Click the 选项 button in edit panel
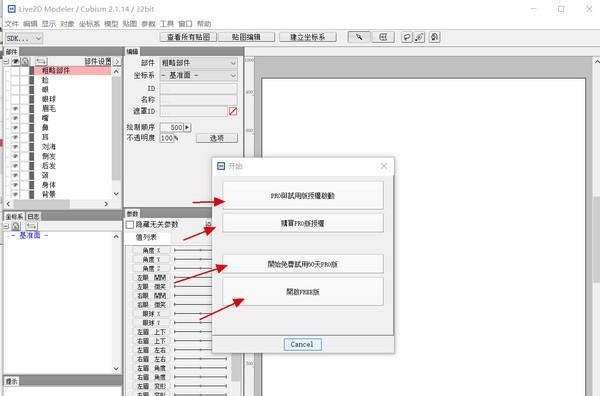Screen dimensions: 600x396 (x=217, y=138)
